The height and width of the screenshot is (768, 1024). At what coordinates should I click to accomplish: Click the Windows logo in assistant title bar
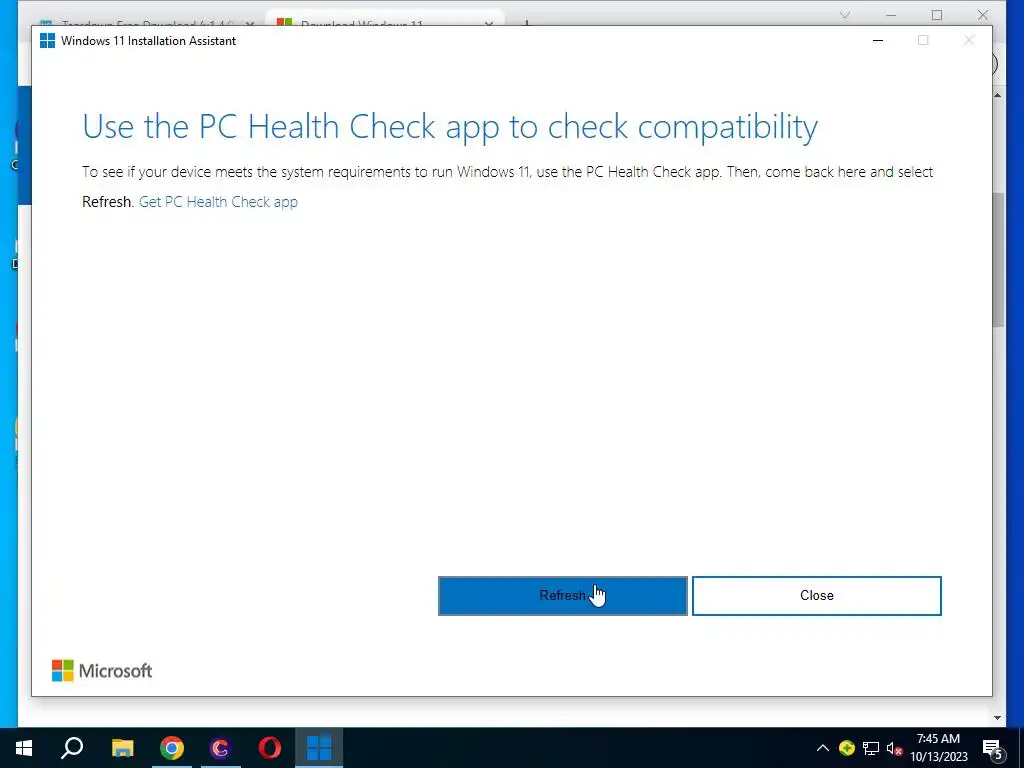coord(48,40)
